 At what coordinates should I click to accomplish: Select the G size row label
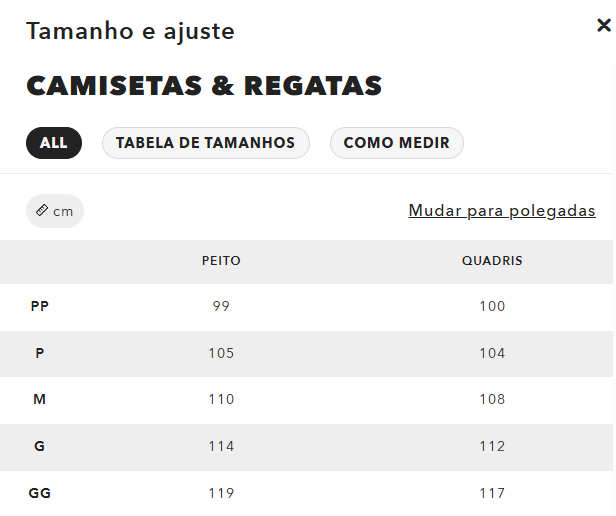click(40, 446)
